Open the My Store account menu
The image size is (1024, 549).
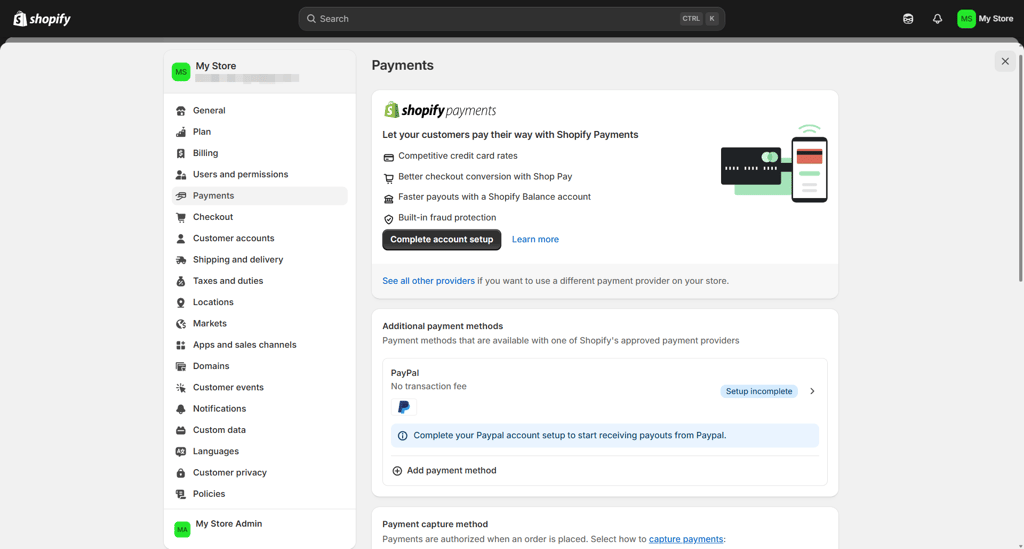pyautogui.click(x=985, y=19)
